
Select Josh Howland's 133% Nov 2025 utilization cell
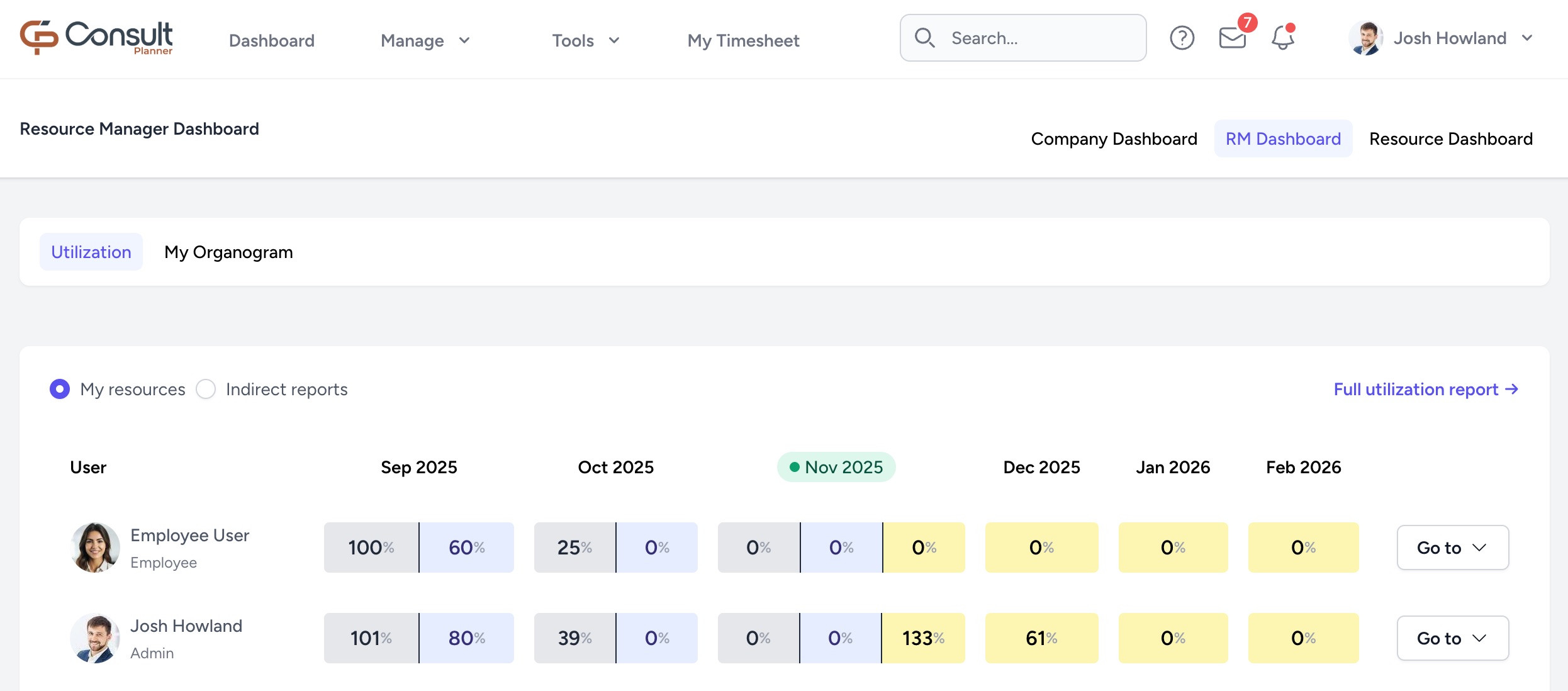click(924, 638)
